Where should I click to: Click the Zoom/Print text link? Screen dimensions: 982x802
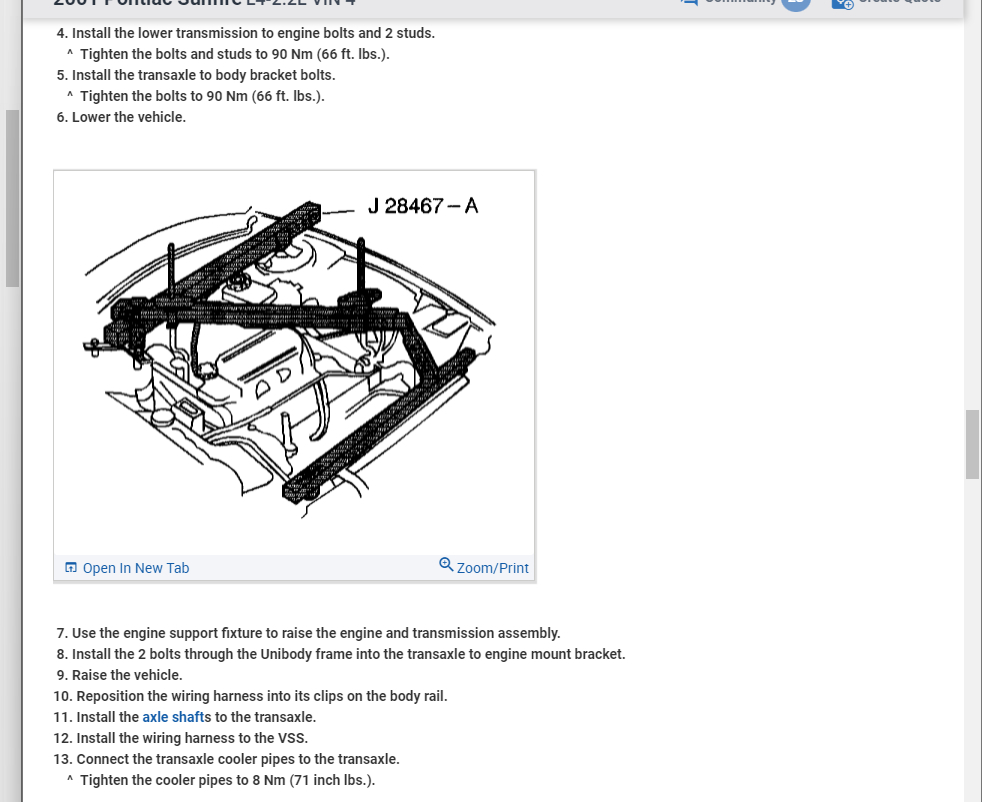(x=492, y=568)
